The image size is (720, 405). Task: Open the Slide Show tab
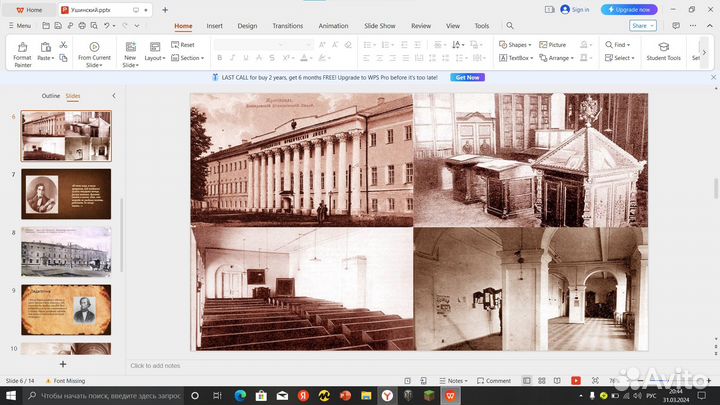click(380, 26)
